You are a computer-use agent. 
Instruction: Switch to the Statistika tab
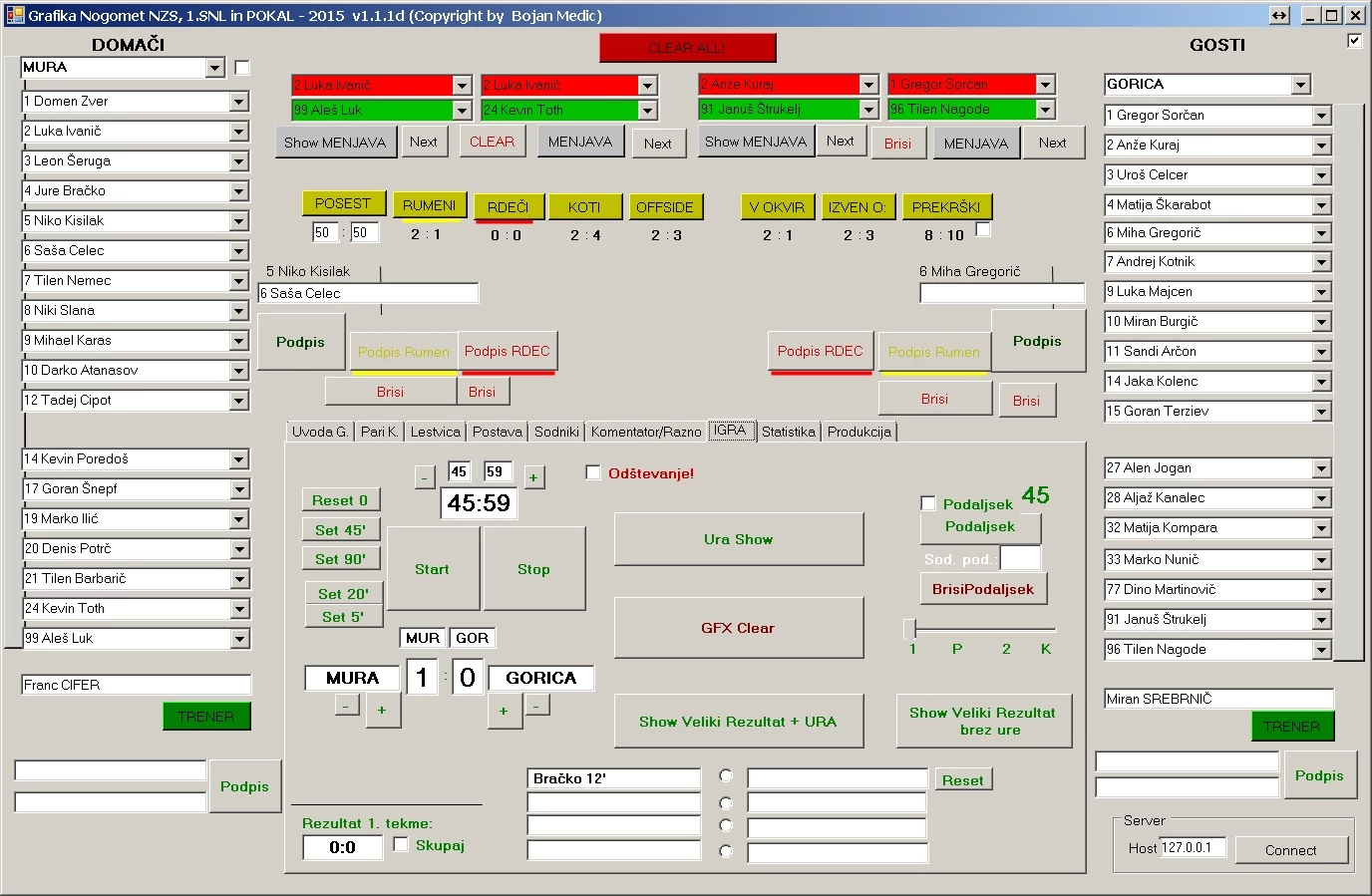tap(788, 432)
